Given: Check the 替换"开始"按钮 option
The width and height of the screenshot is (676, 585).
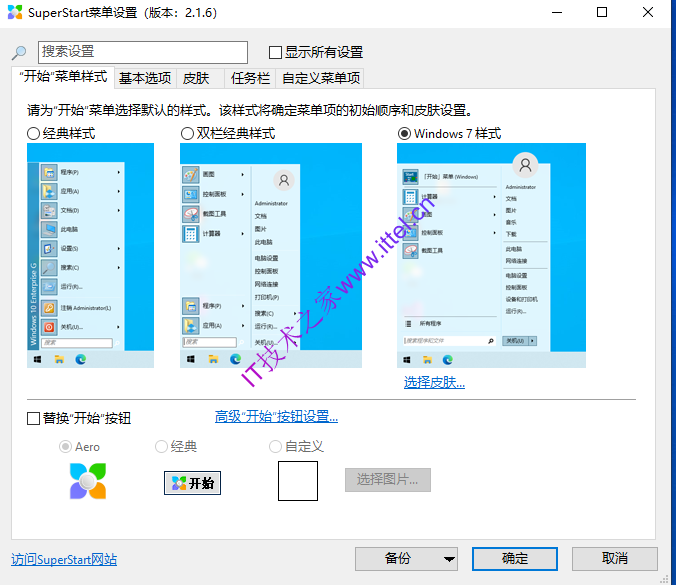Looking at the screenshot, I should [34, 418].
